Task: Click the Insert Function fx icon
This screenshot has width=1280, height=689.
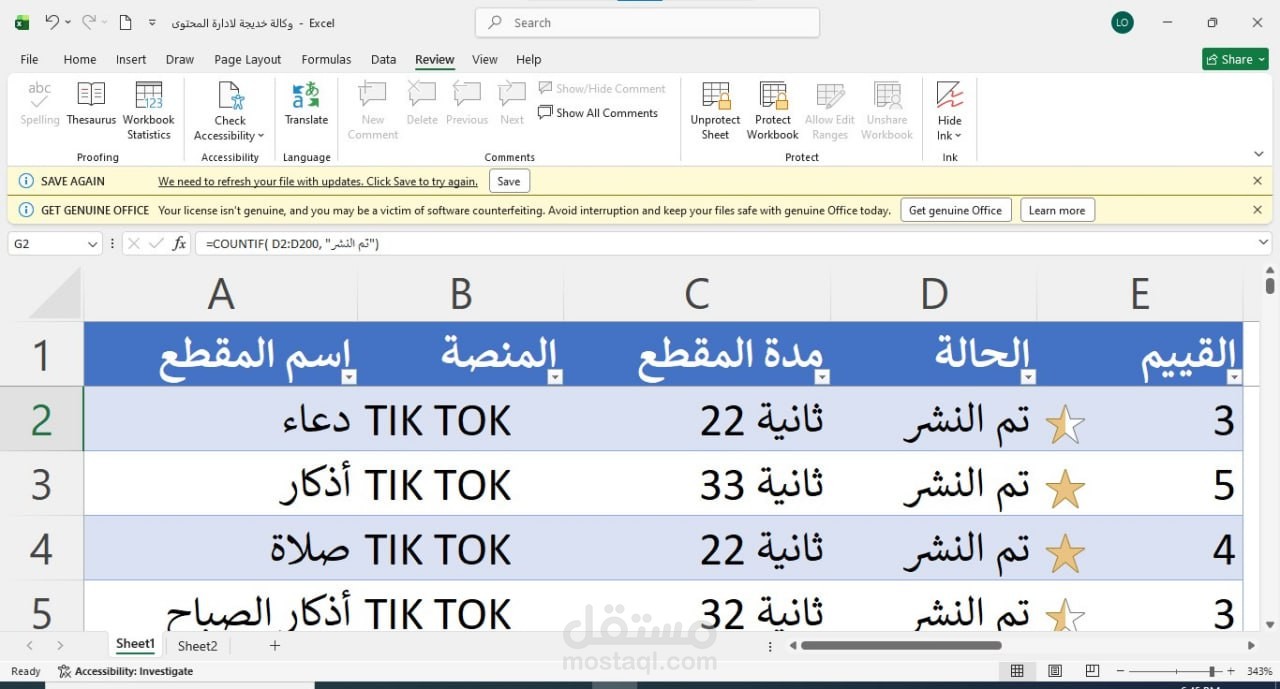Action: pyautogui.click(x=180, y=243)
